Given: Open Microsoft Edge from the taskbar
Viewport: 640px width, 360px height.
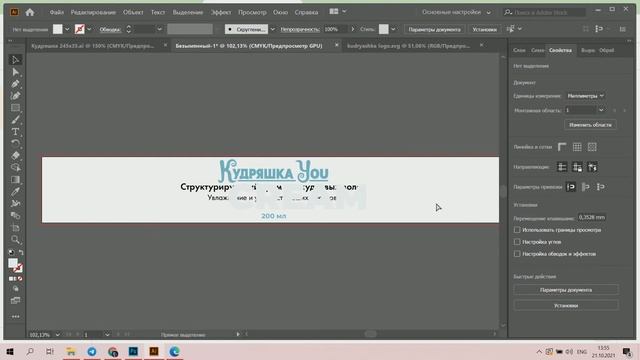Looking at the screenshot, I should point(174,351).
